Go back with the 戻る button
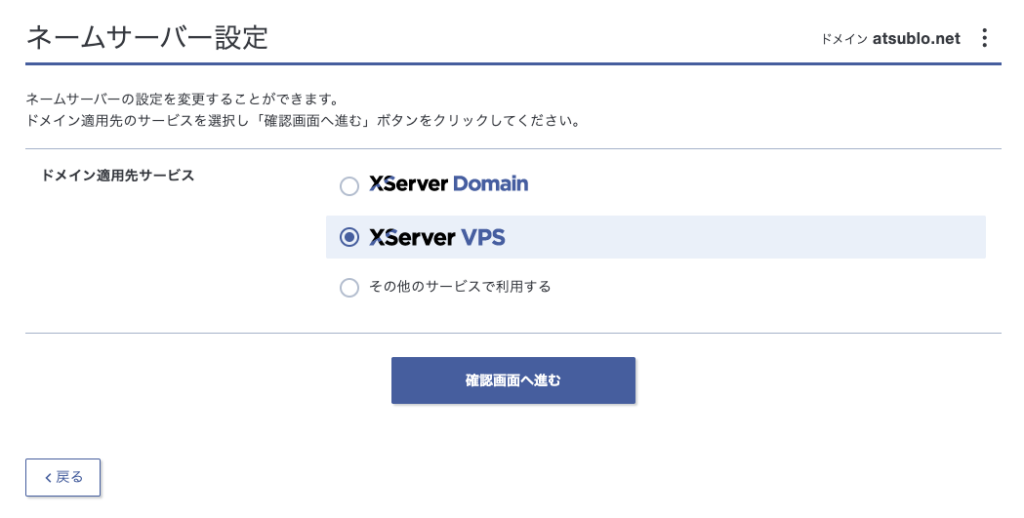 [x=63, y=477]
